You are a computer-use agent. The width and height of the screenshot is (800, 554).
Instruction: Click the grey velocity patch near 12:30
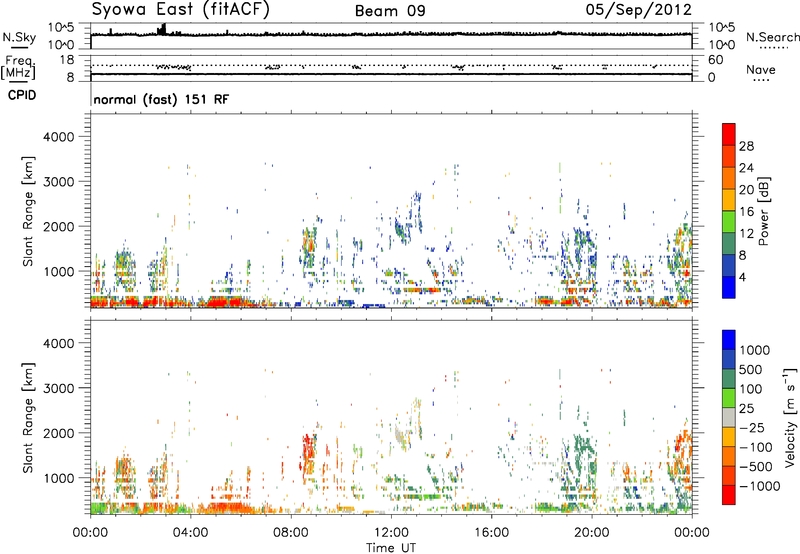click(x=401, y=436)
